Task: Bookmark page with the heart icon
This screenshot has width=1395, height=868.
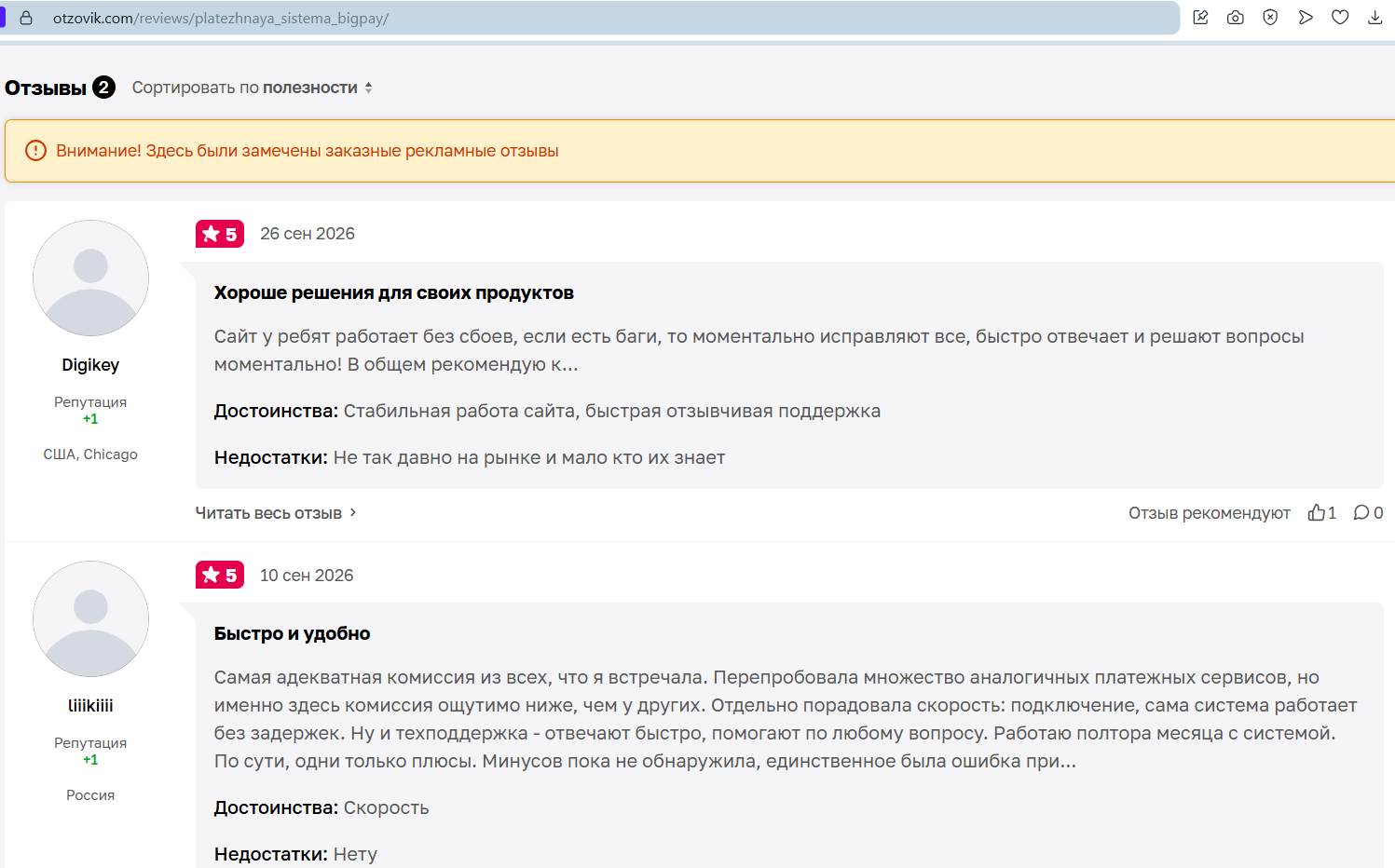Action: click(x=1340, y=18)
